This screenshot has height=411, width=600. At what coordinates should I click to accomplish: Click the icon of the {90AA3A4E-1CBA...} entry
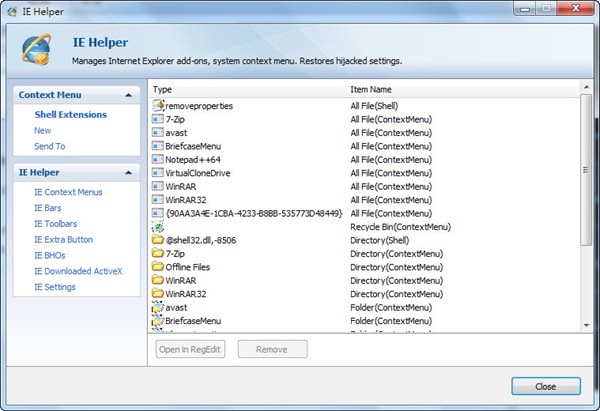click(157, 213)
